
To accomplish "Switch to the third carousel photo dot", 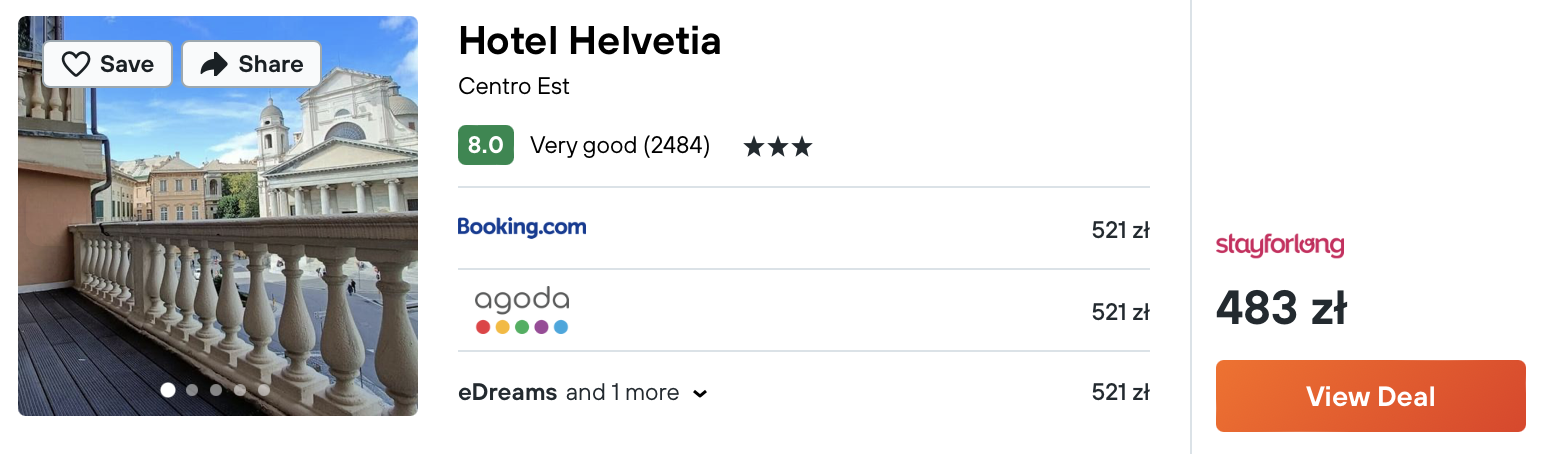I will (216, 390).
